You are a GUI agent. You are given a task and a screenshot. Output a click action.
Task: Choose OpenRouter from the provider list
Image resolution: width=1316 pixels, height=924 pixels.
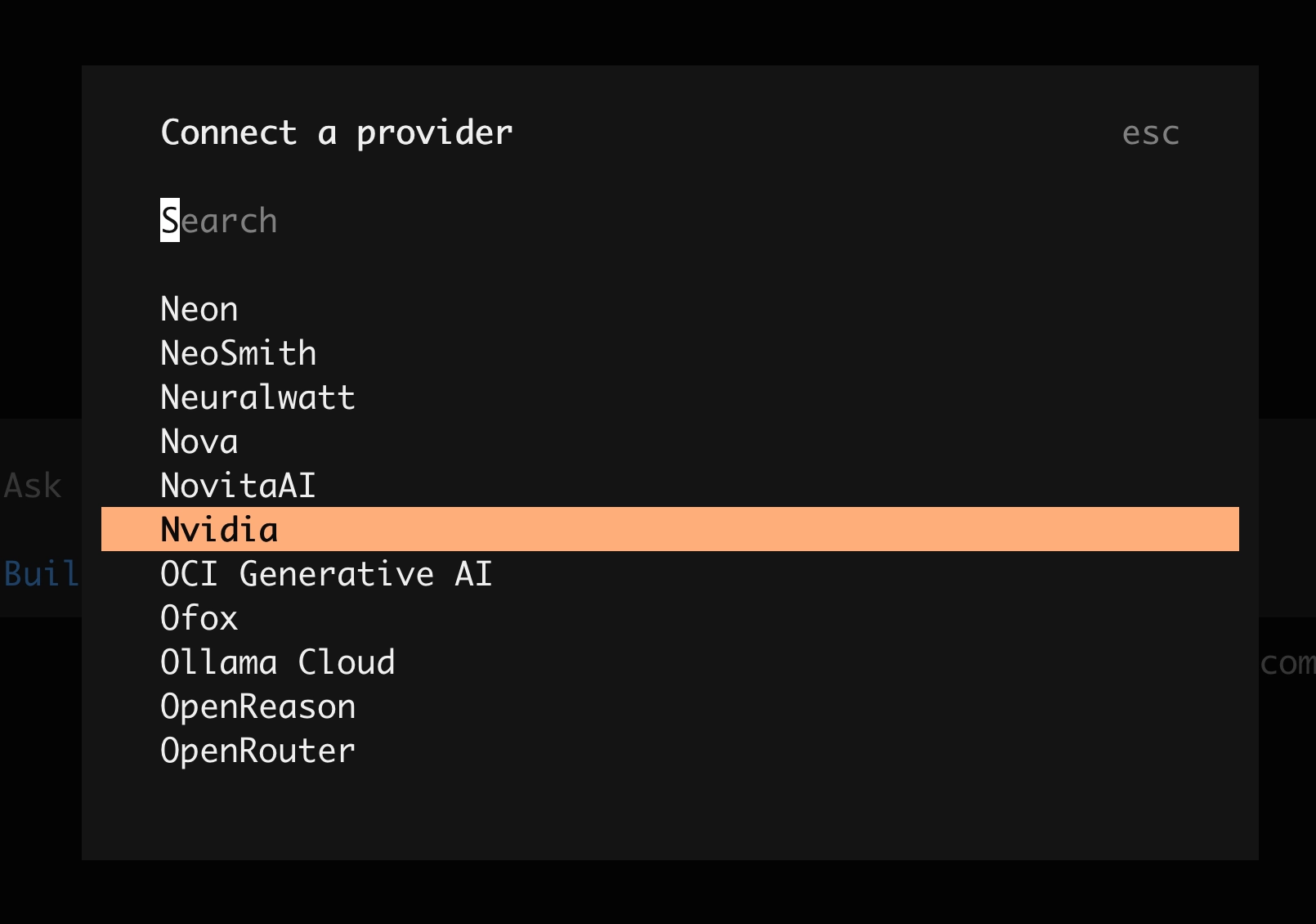click(x=670, y=751)
